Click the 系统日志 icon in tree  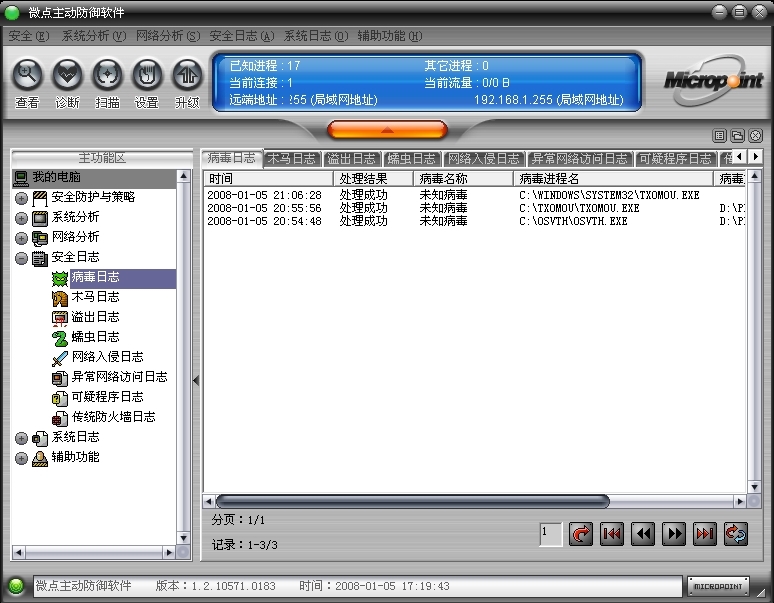(x=39, y=438)
